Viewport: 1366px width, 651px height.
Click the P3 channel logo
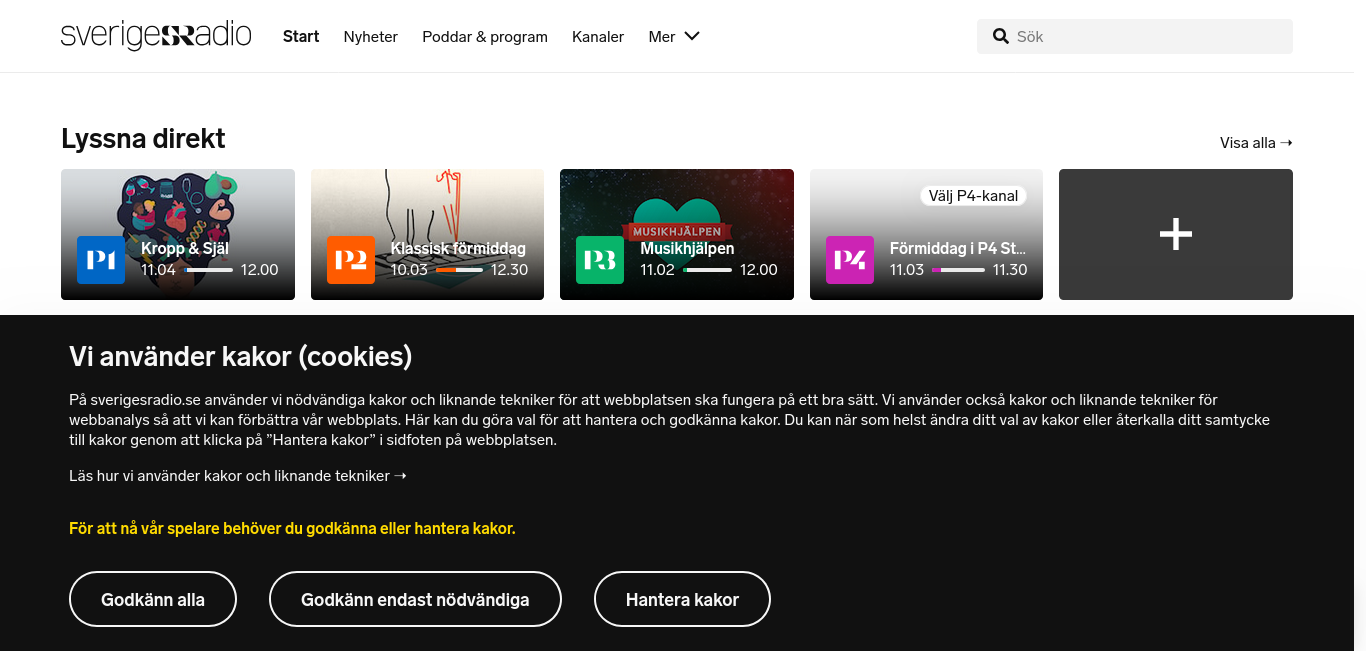point(600,260)
